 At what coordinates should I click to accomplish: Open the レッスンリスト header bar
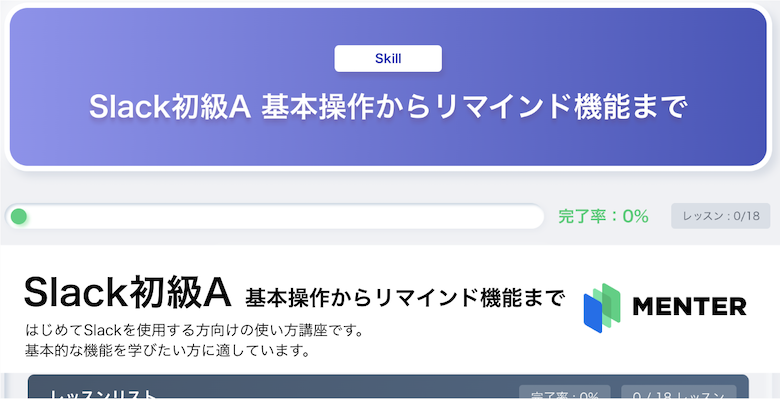pos(388,387)
